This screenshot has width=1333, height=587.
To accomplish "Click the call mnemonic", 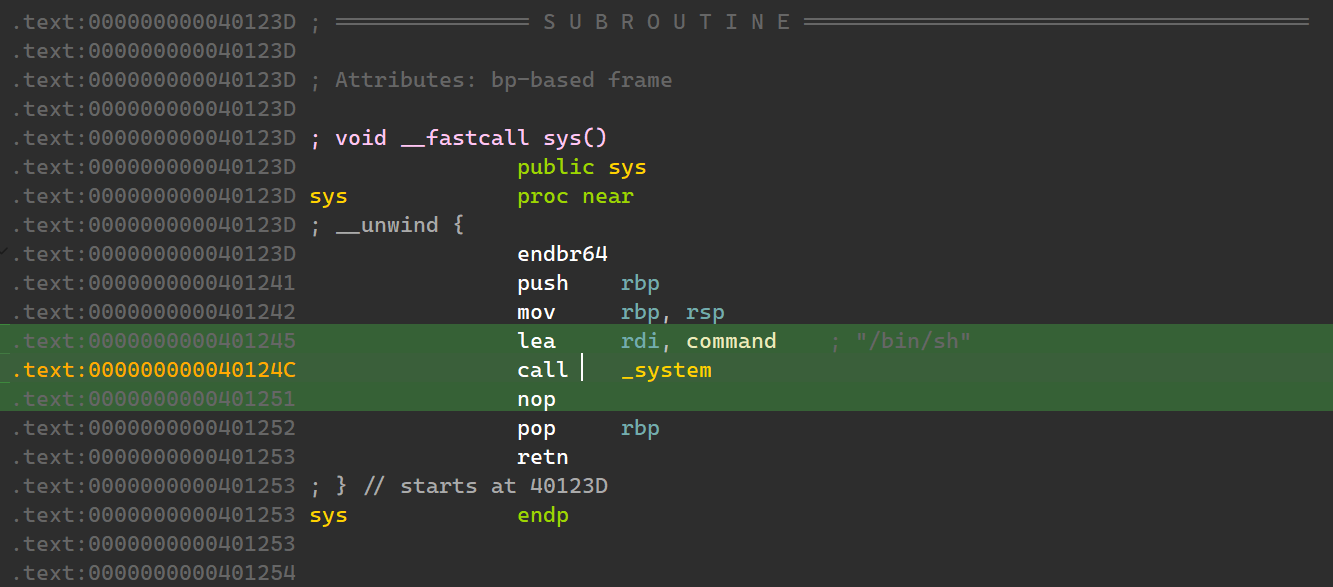I will pos(543,371).
